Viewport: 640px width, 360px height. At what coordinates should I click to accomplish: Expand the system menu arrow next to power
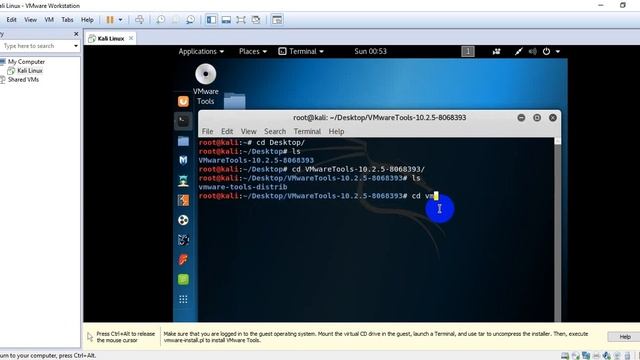click(x=558, y=51)
